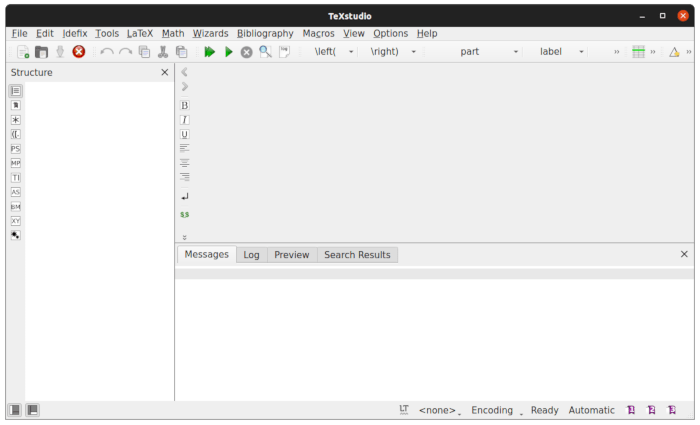Open the PS (PSTricks) panel view
700x425 pixels.
(16, 149)
